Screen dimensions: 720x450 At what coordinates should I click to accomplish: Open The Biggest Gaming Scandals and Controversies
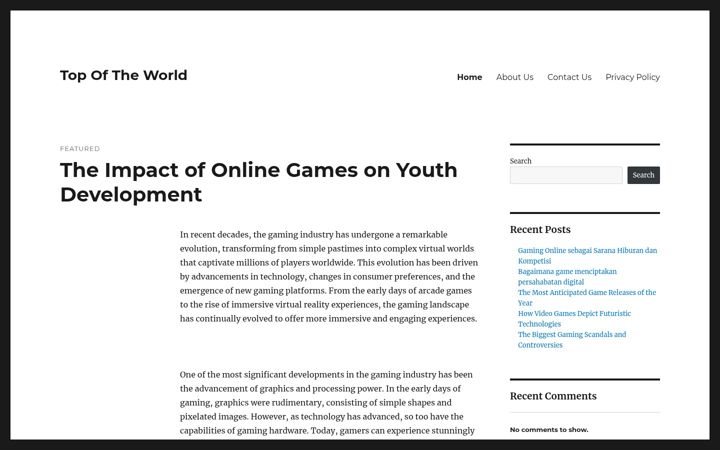[572, 340]
